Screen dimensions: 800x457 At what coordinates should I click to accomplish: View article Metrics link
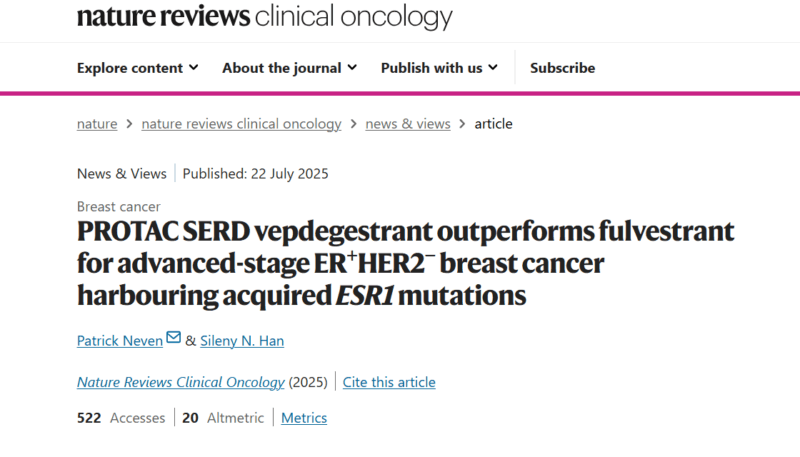pos(304,418)
